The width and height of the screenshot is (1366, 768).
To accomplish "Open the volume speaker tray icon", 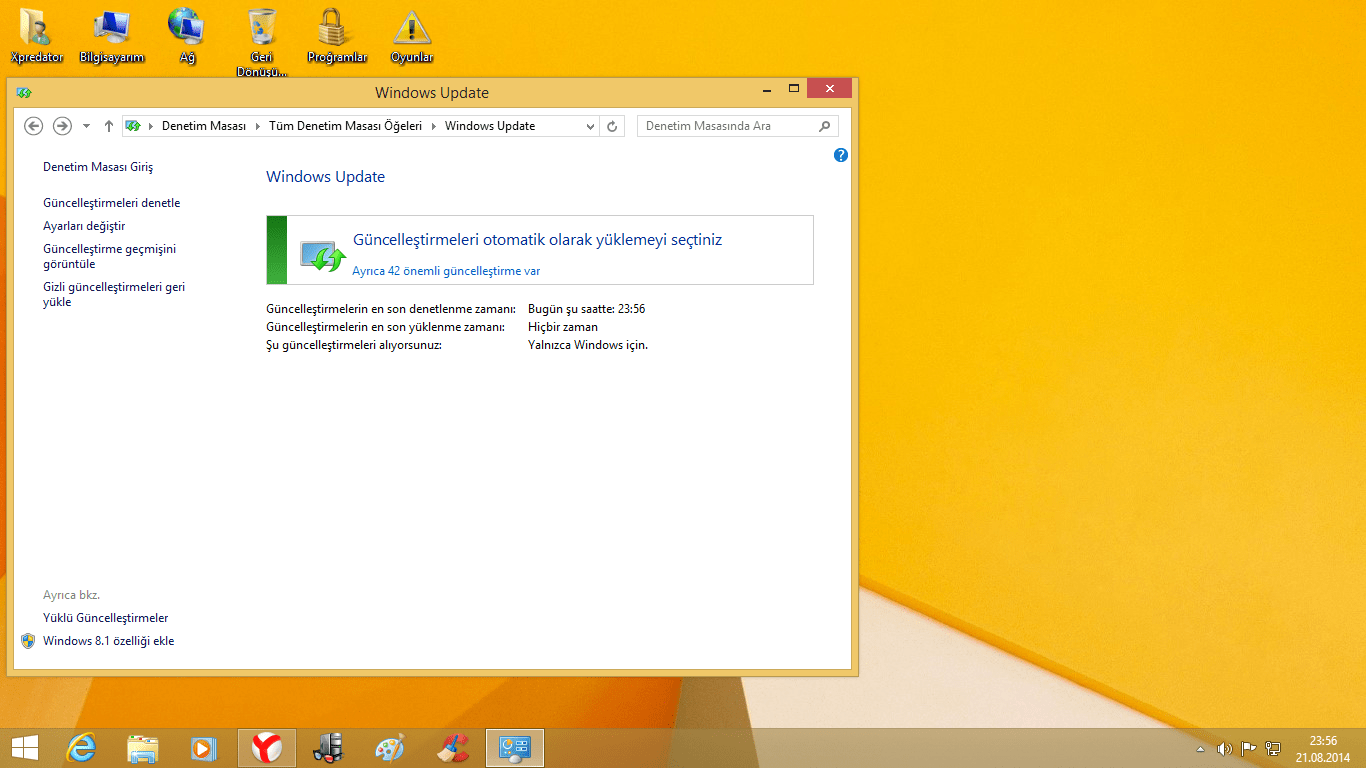I will click(1224, 748).
